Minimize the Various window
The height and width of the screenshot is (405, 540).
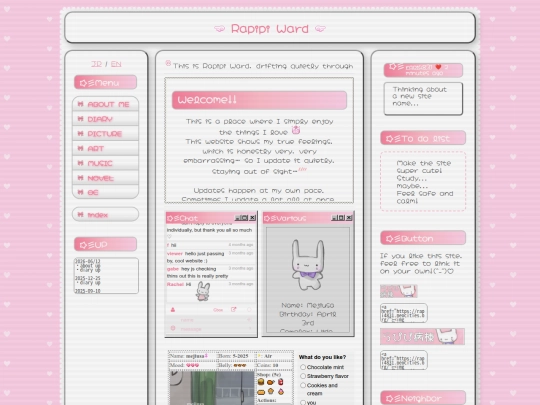click(x=334, y=218)
